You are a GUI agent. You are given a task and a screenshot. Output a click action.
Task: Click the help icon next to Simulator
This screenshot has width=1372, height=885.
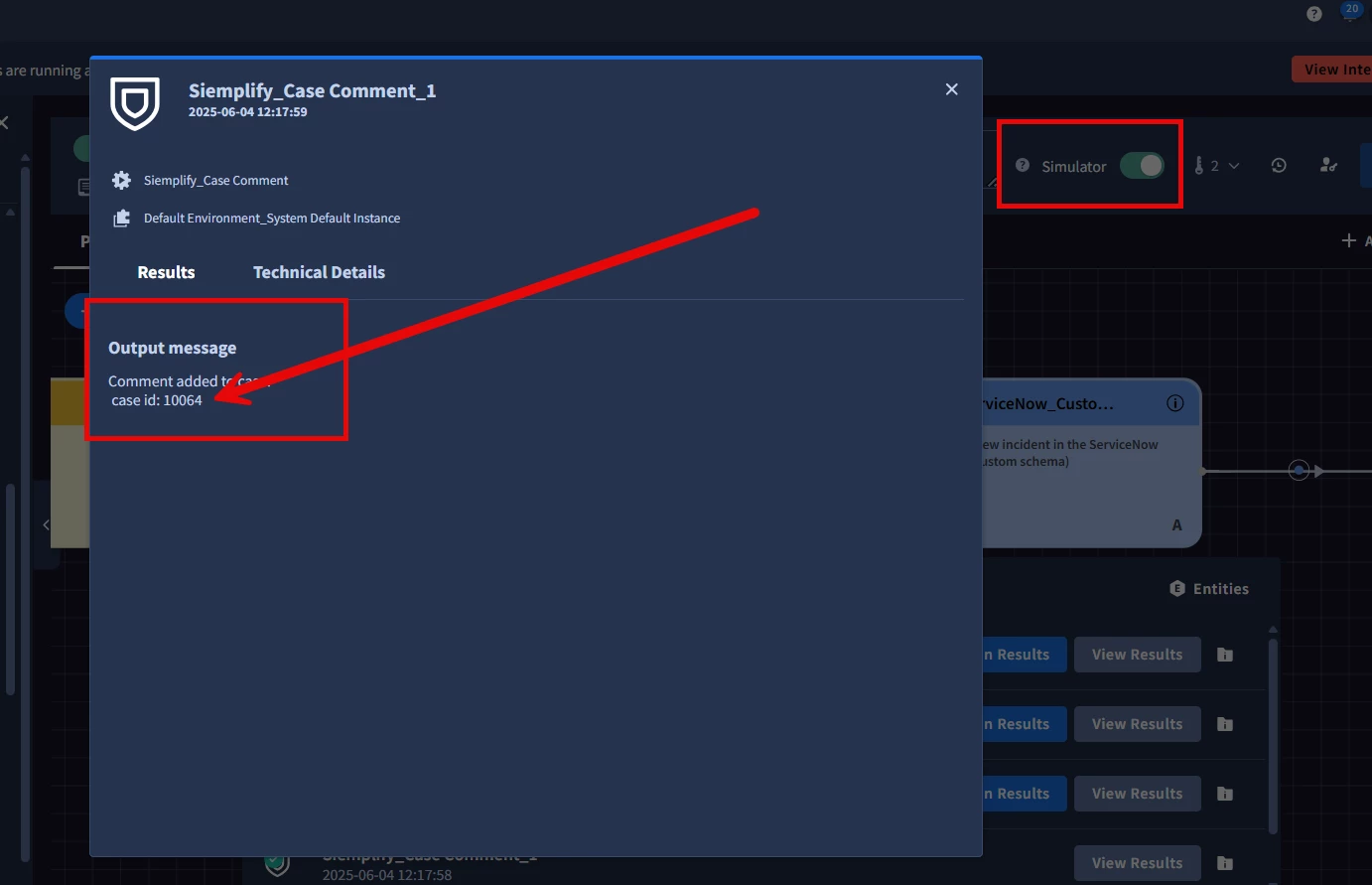(x=1023, y=165)
